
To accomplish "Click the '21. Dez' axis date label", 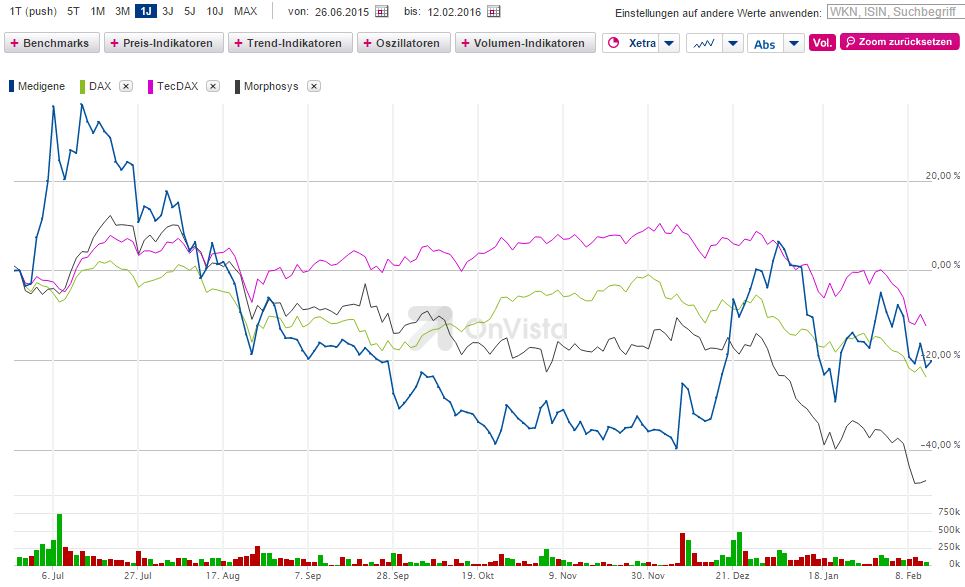I will point(732,575).
